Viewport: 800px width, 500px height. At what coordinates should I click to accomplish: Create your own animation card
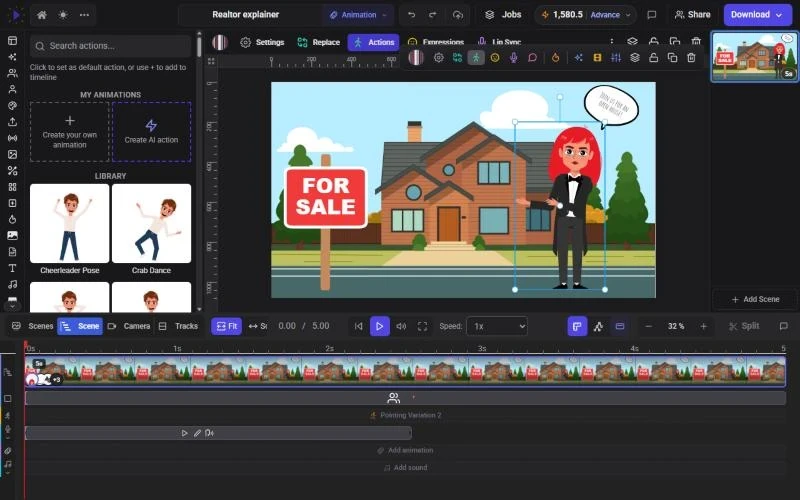(x=69, y=132)
